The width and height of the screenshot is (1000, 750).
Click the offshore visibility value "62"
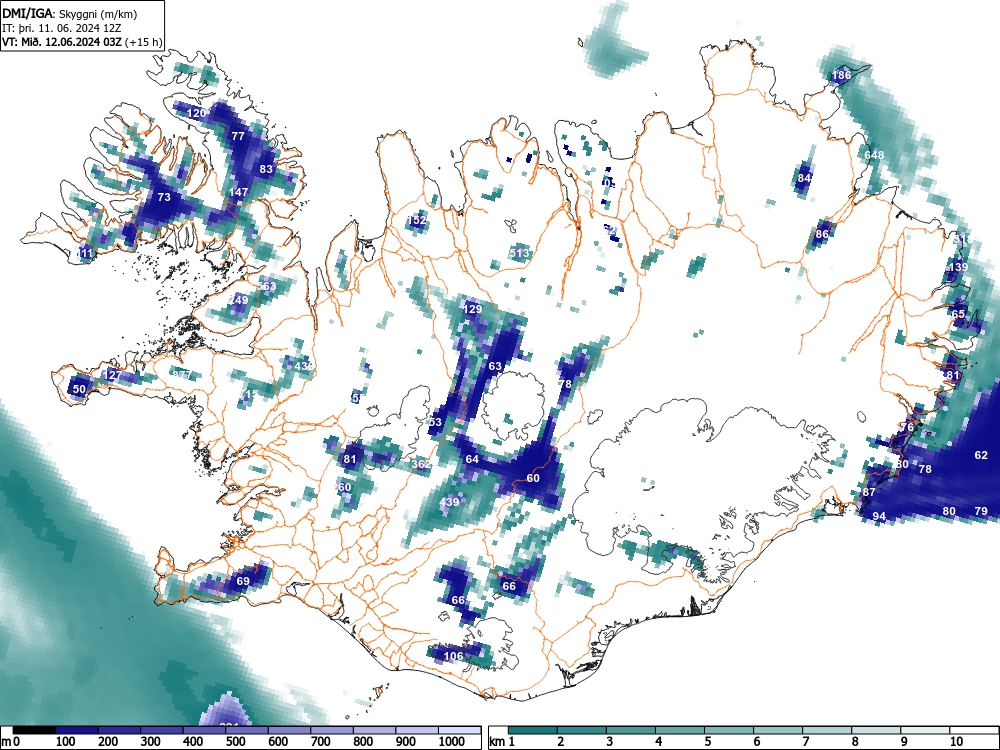(981, 455)
